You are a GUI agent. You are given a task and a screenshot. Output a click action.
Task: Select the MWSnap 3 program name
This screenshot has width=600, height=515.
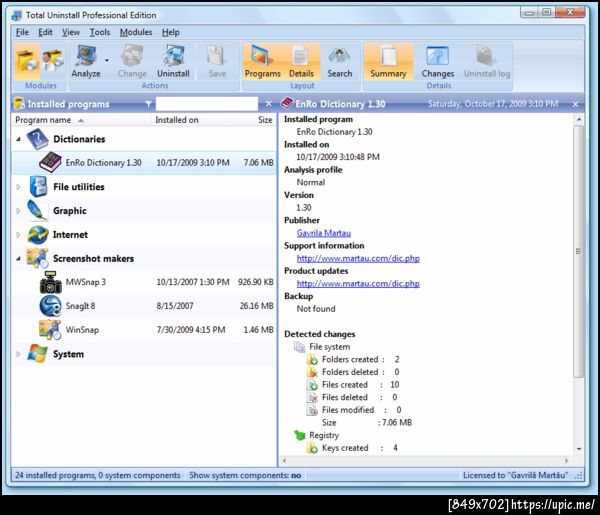pyautogui.click(x=86, y=282)
